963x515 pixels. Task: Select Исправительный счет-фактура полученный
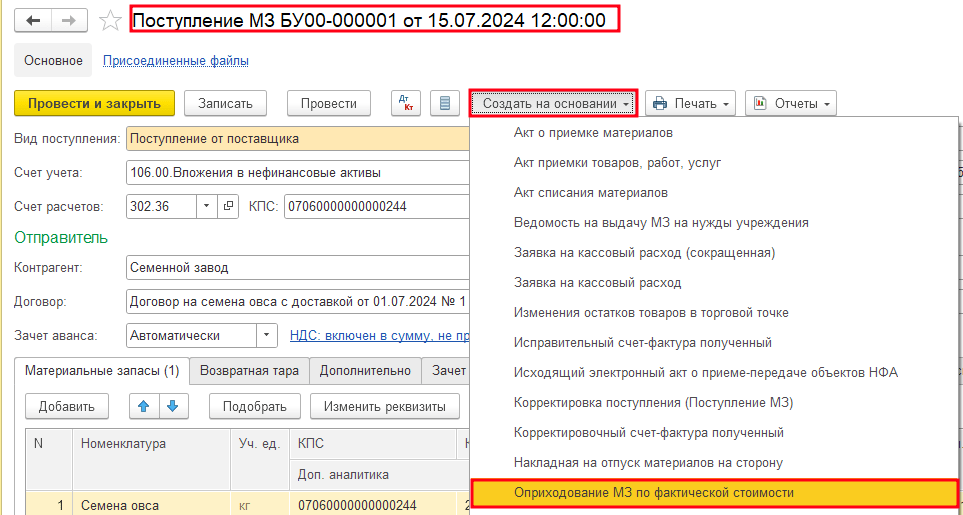(x=713, y=343)
